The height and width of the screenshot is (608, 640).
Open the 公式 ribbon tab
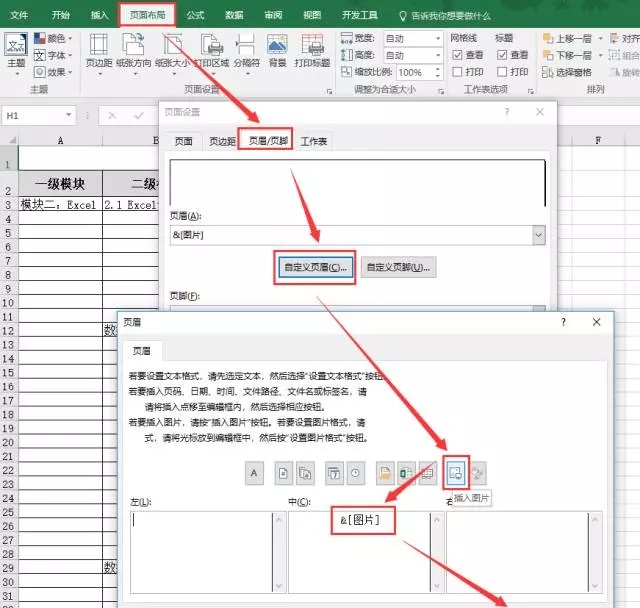pos(195,15)
